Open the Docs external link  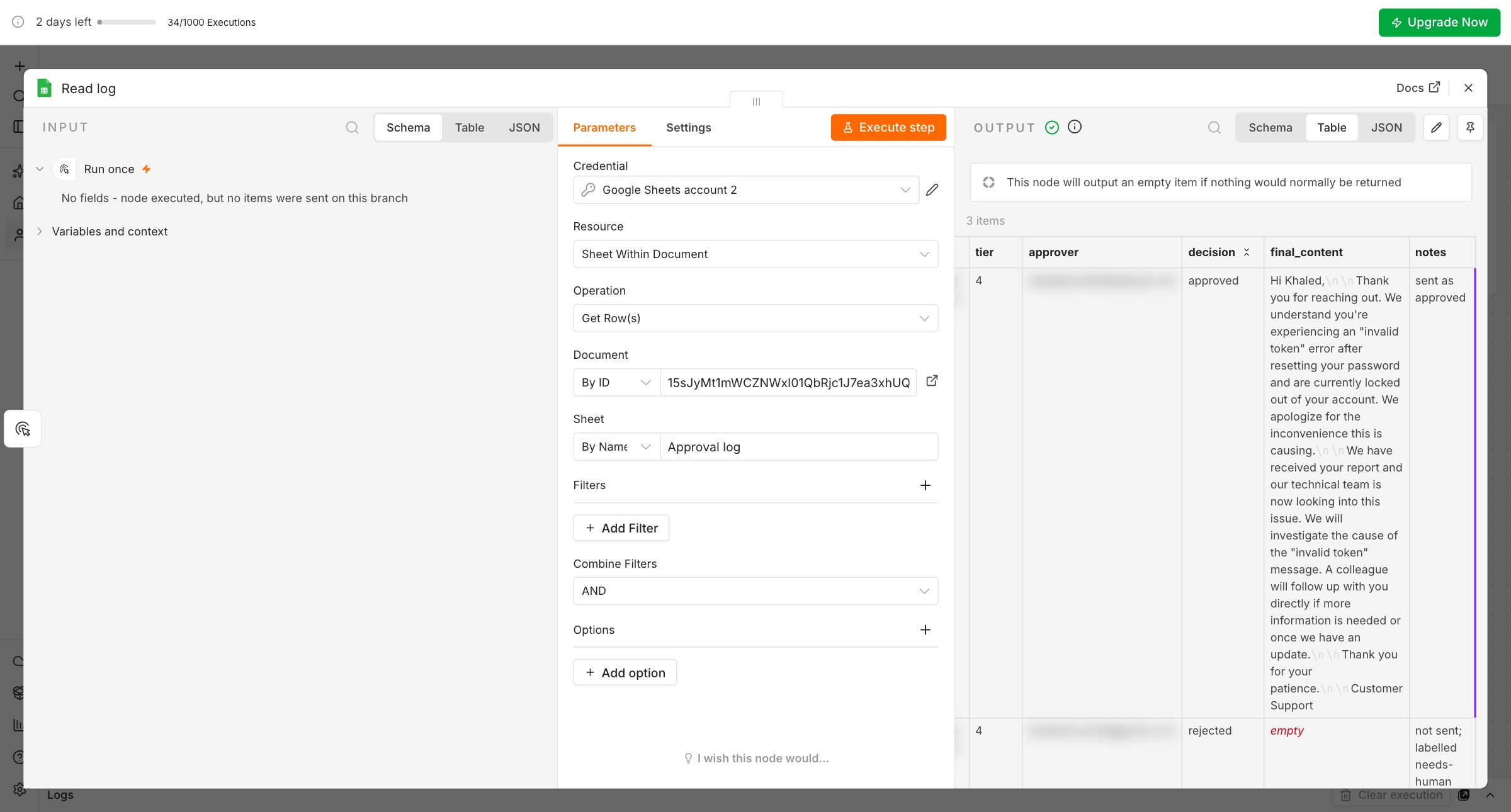click(1418, 88)
